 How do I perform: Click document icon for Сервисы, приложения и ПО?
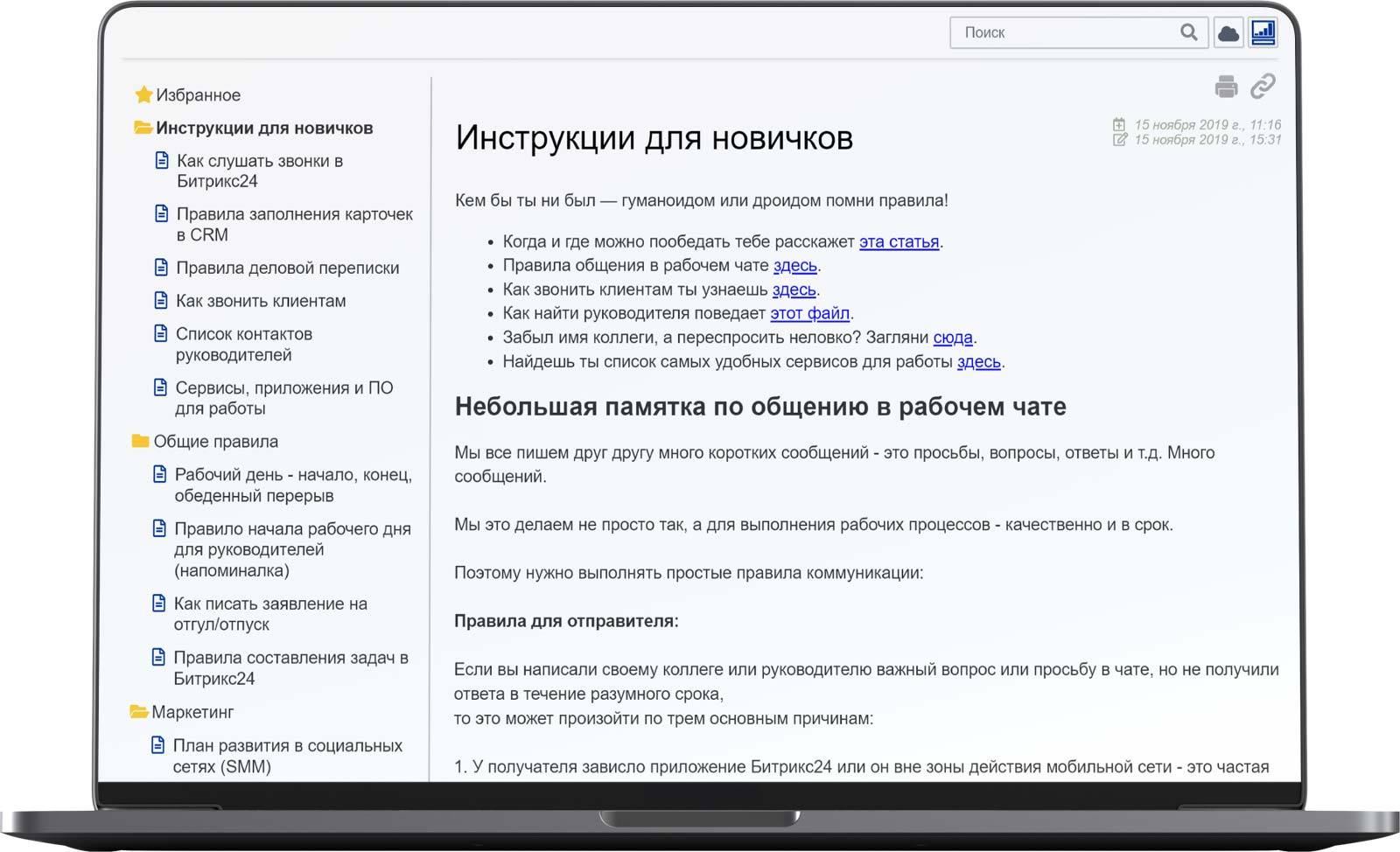pyautogui.click(x=160, y=387)
